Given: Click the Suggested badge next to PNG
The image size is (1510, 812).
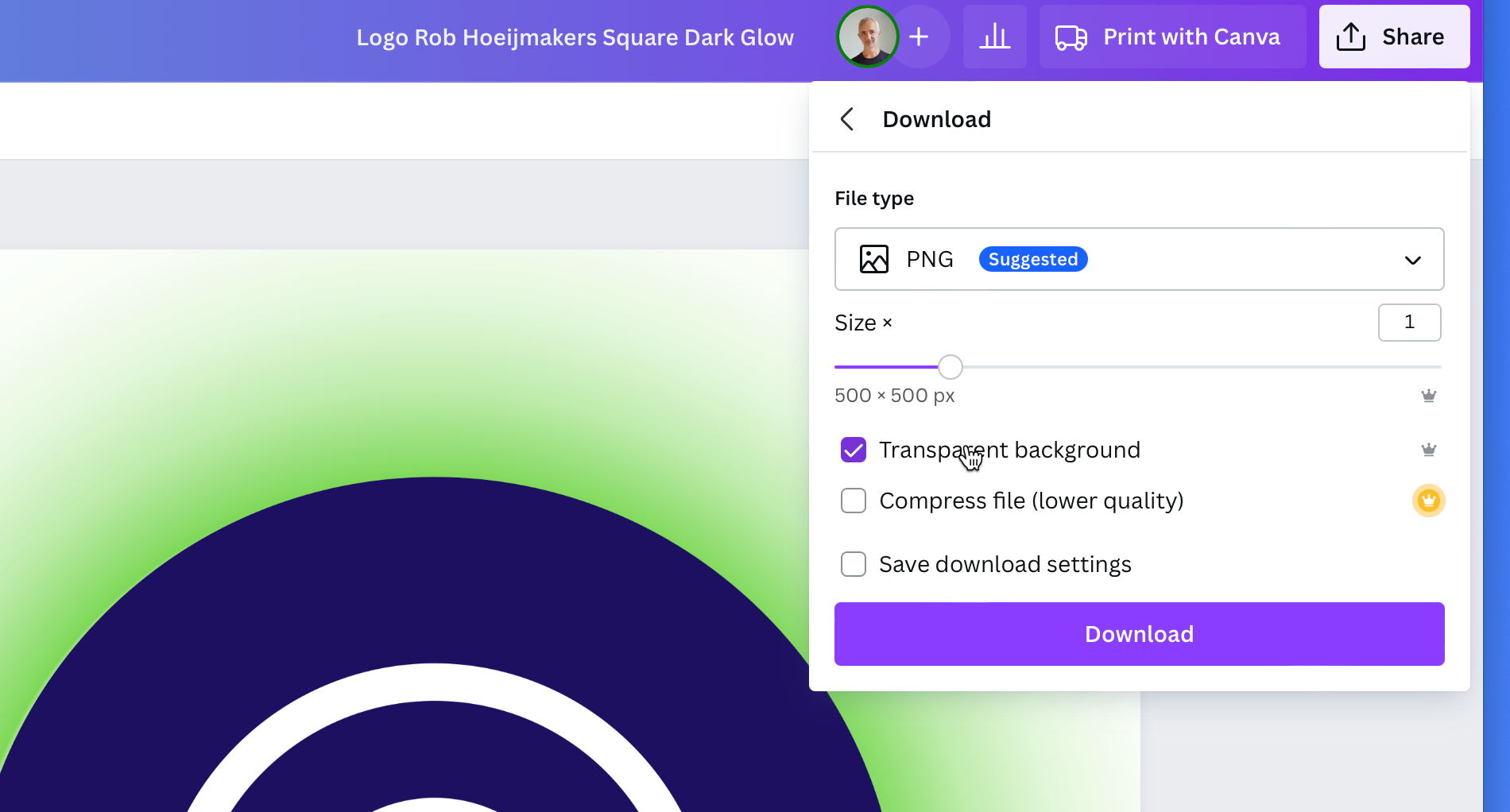Looking at the screenshot, I should (1032, 259).
